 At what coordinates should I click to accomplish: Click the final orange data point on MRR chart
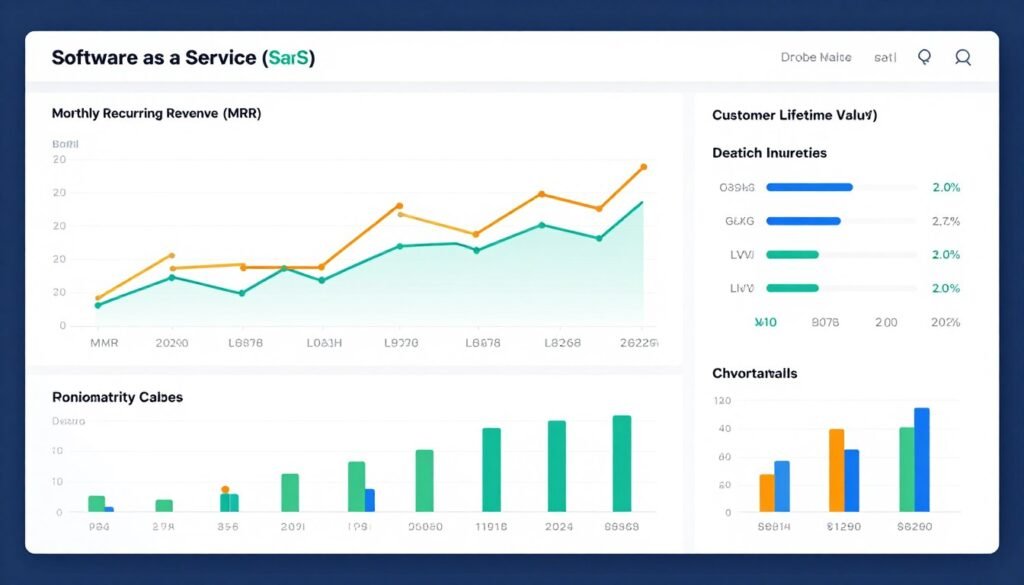tap(643, 167)
